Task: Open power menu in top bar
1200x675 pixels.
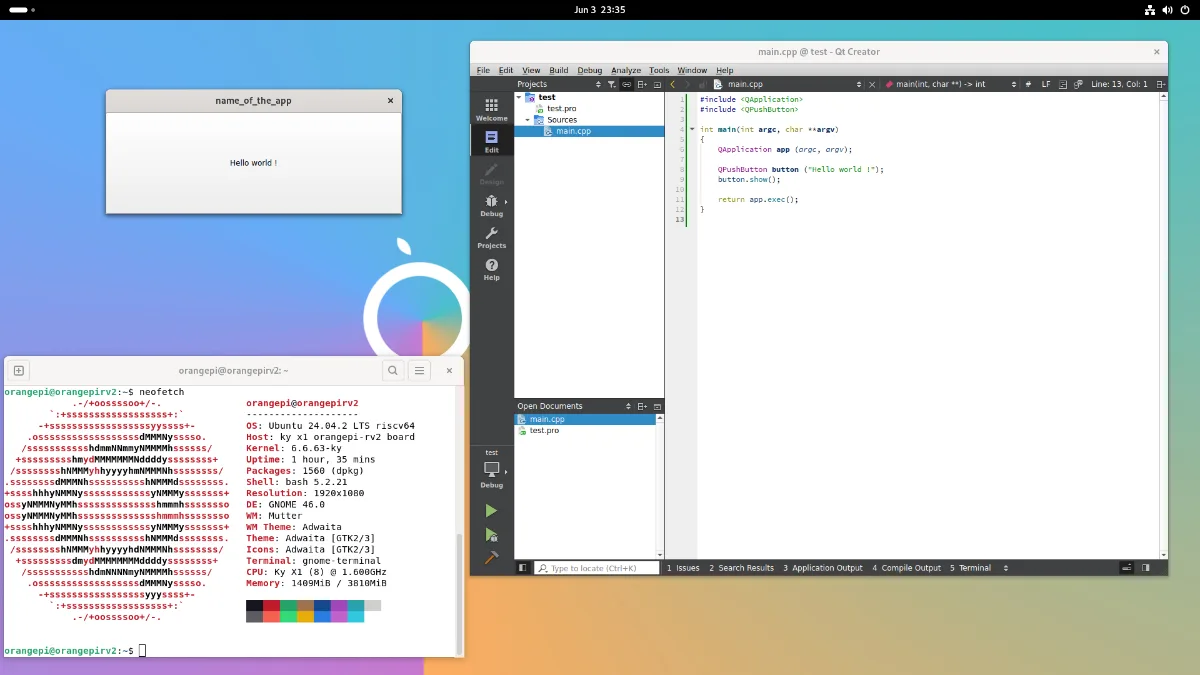Action: [x=1185, y=10]
